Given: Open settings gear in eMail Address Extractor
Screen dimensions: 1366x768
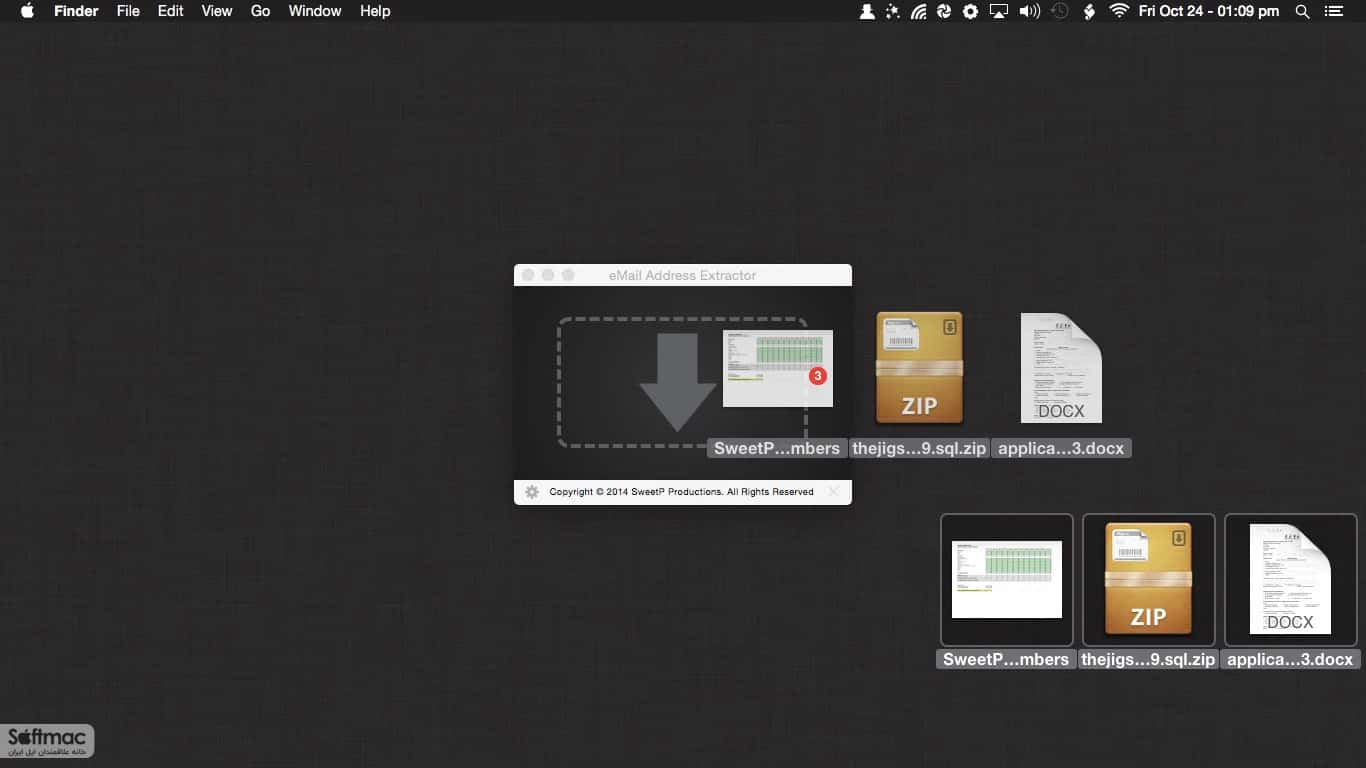Looking at the screenshot, I should click(x=532, y=492).
